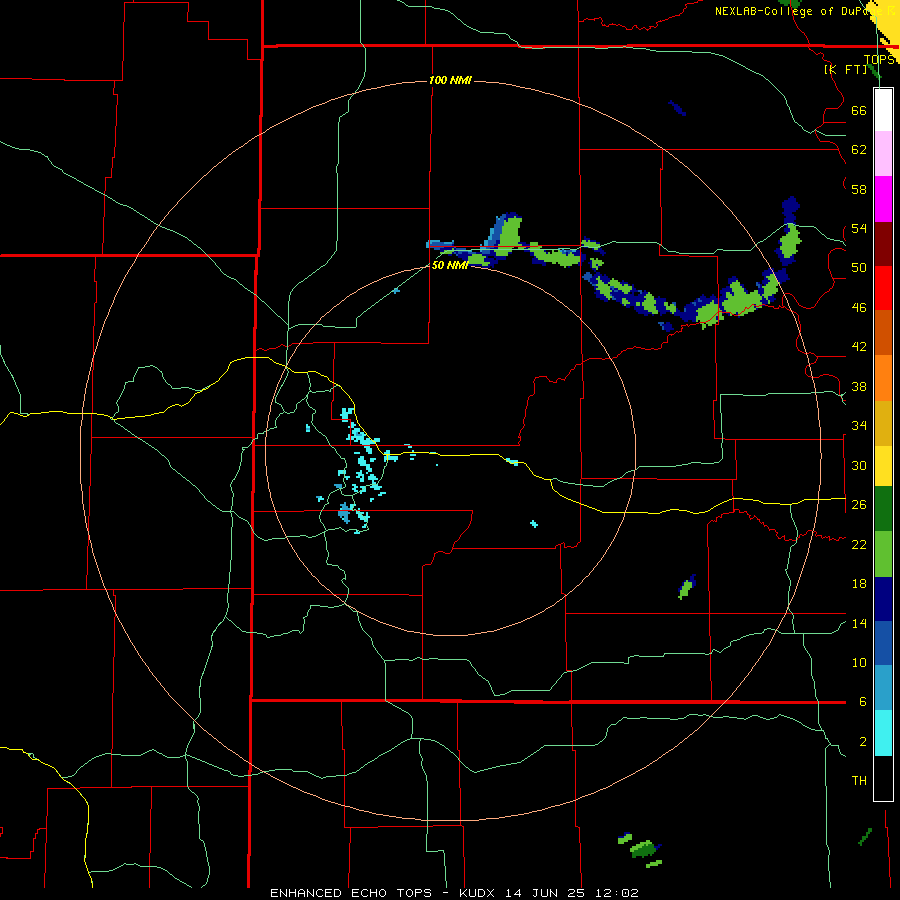
Task: Click the 6 legend value label
Action: click(x=863, y=702)
